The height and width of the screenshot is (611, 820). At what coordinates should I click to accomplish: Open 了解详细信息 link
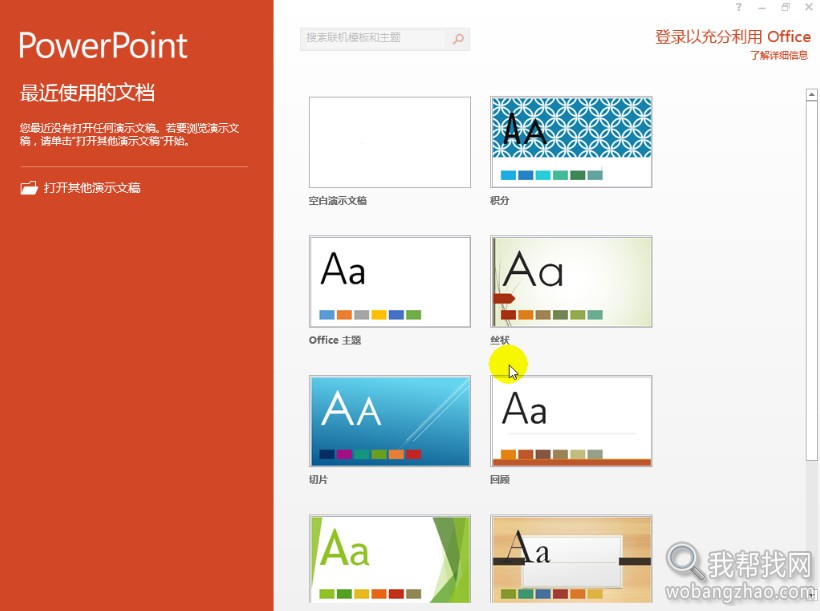point(779,55)
